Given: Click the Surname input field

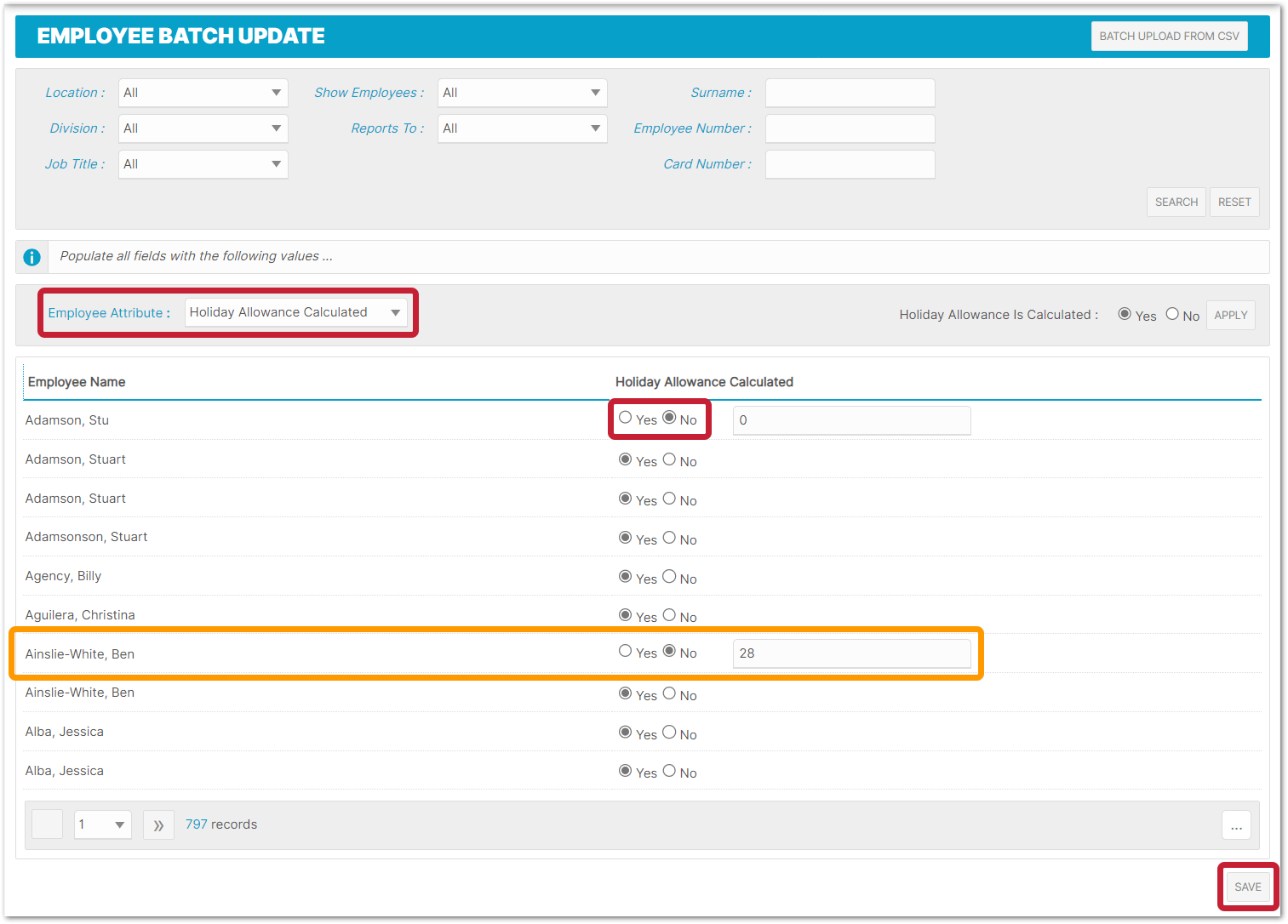Looking at the screenshot, I should click(849, 92).
